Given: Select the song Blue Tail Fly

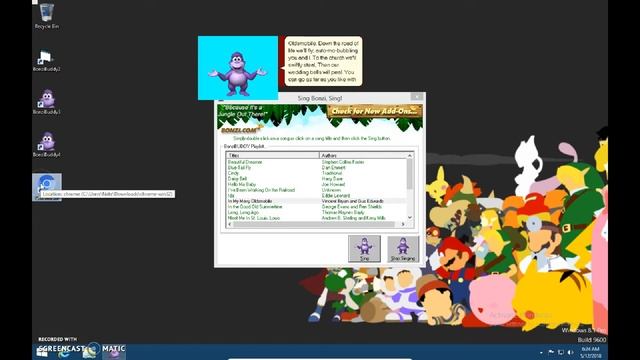Looking at the screenshot, I should point(239,168).
